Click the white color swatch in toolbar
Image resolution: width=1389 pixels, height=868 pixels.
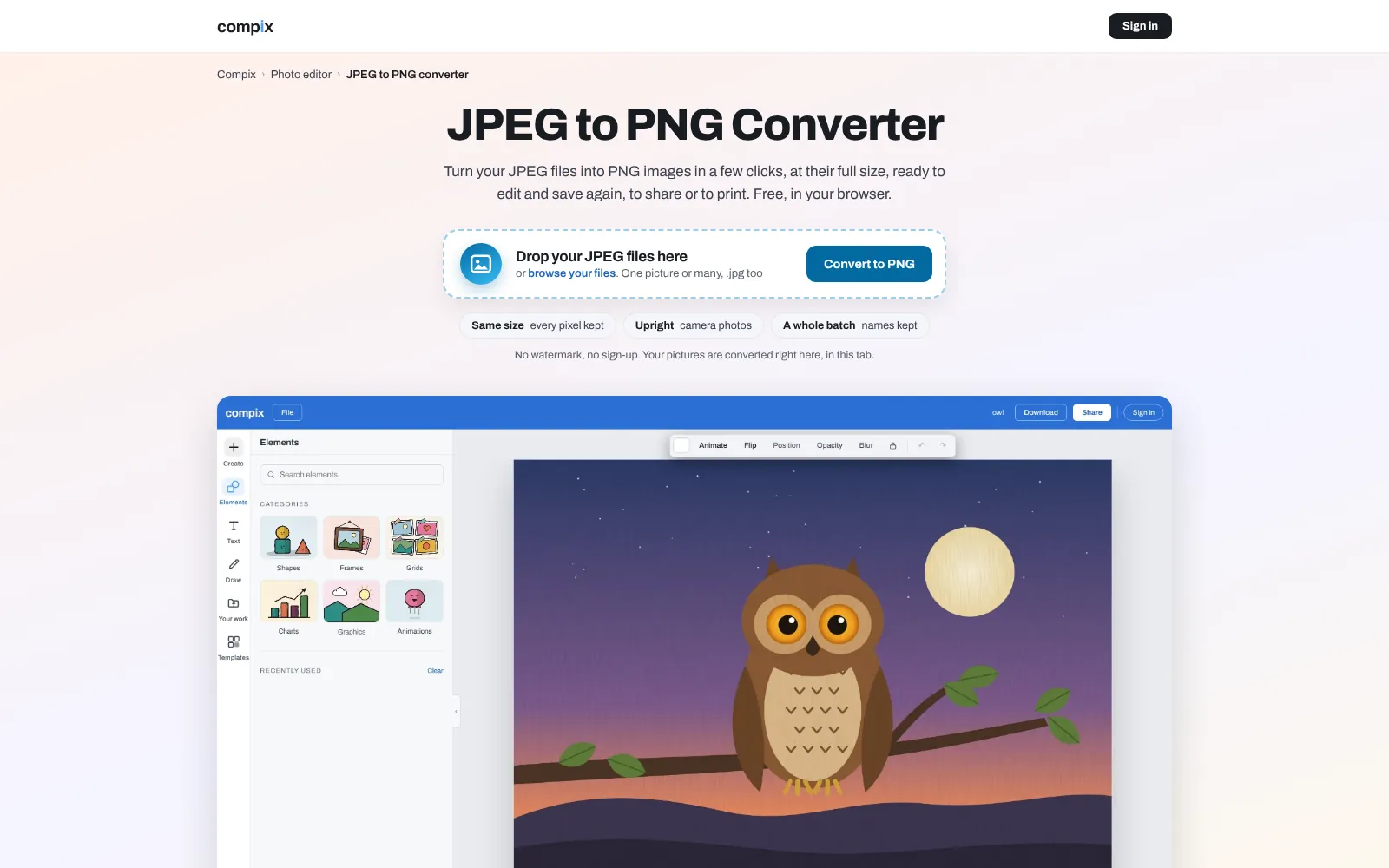click(682, 445)
